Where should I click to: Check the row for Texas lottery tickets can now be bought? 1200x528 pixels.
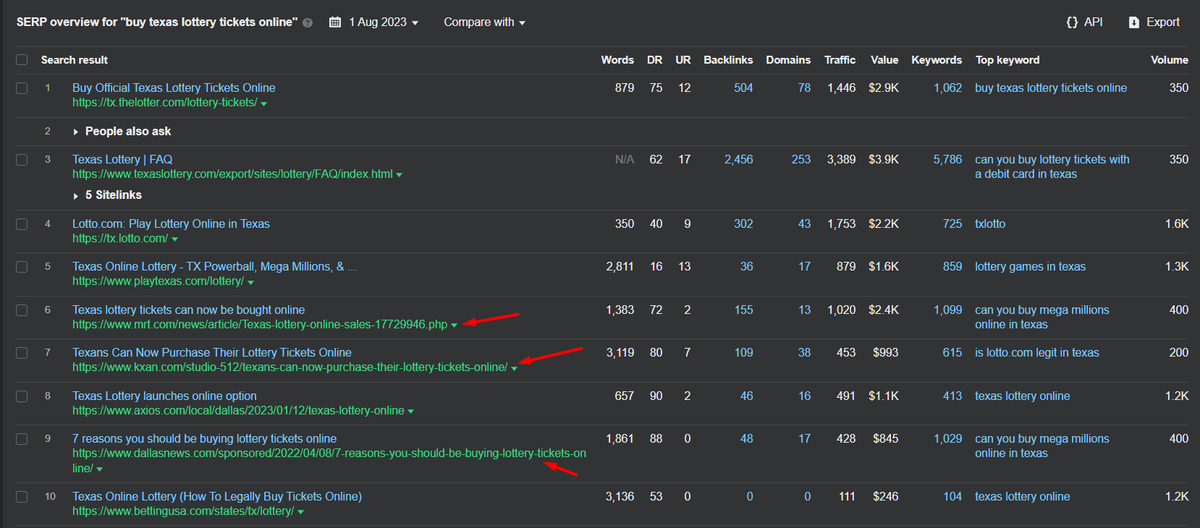pyautogui.click(x=22, y=310)
